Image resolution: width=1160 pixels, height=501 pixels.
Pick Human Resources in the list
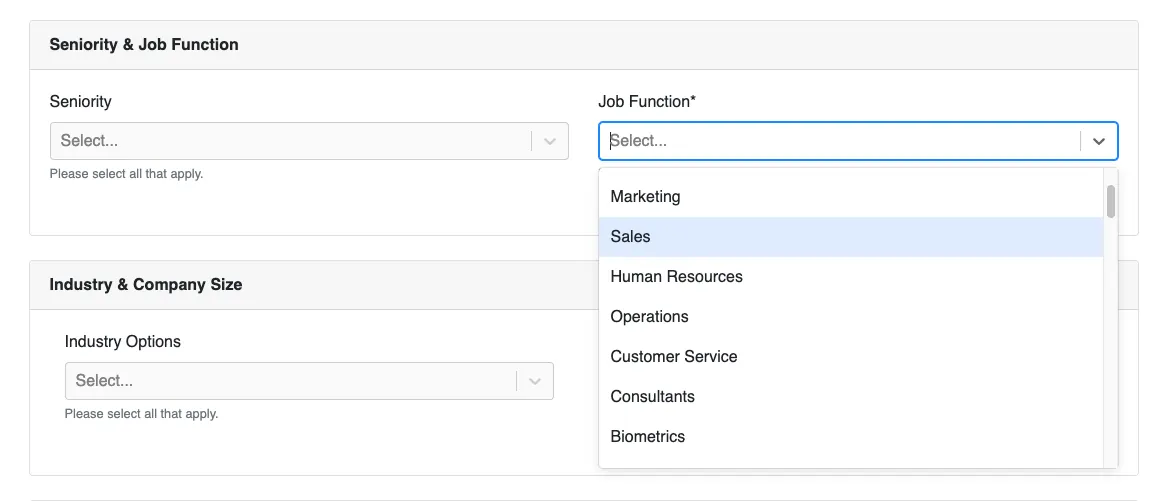pos(851,277)
